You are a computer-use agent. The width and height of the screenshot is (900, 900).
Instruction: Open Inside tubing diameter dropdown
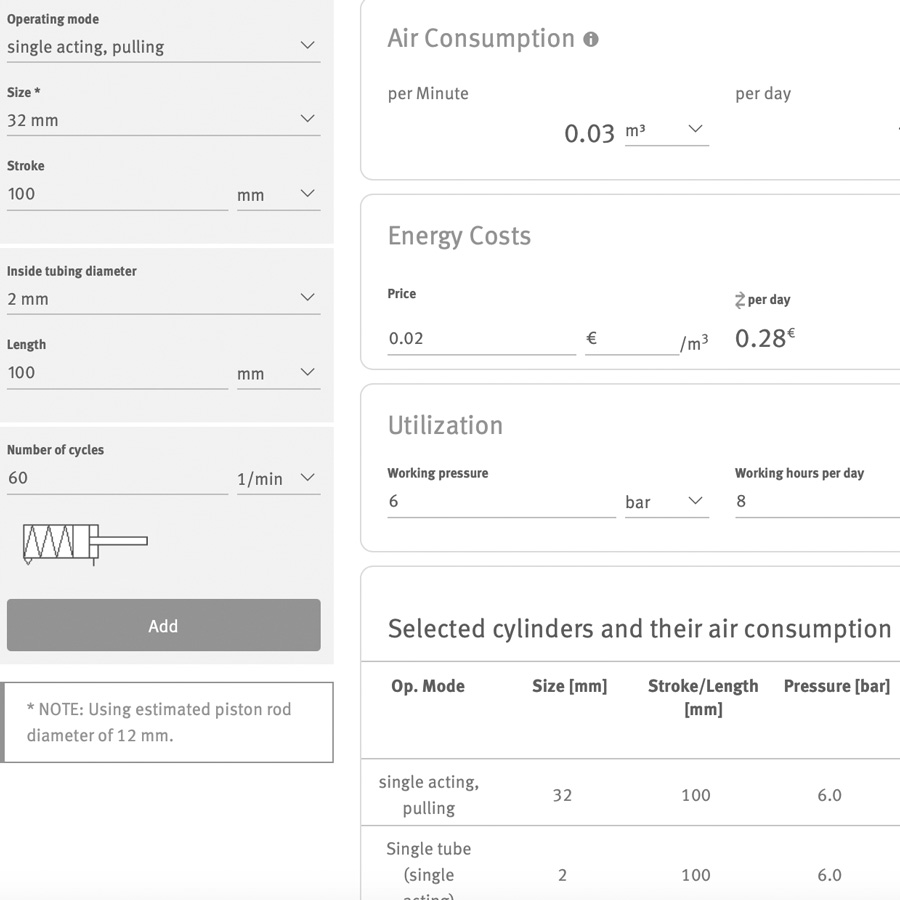(x=162, y=298)
